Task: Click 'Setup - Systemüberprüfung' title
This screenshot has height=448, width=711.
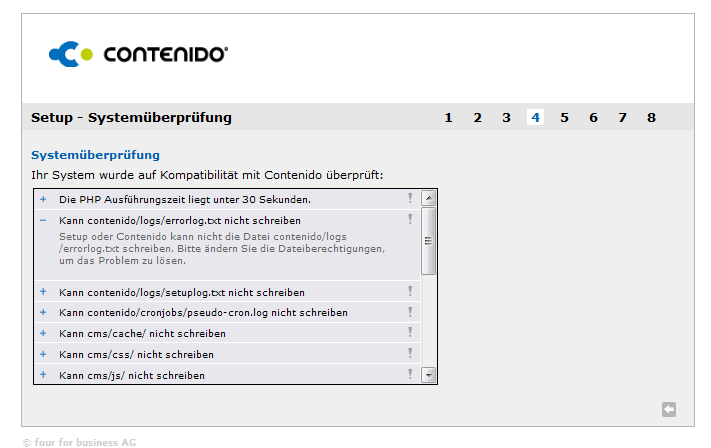Action: (131, 117)
